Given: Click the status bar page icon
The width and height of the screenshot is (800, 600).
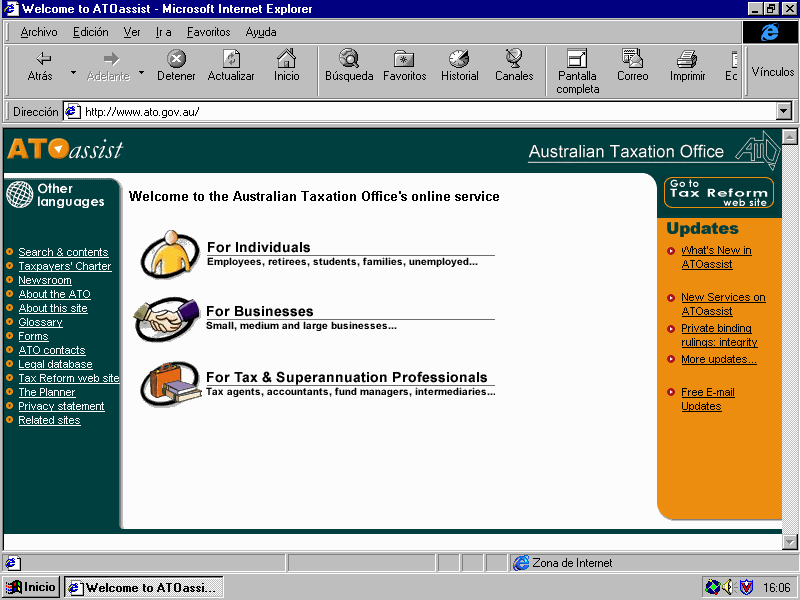Looking at the screenshot, I should 12,563.
